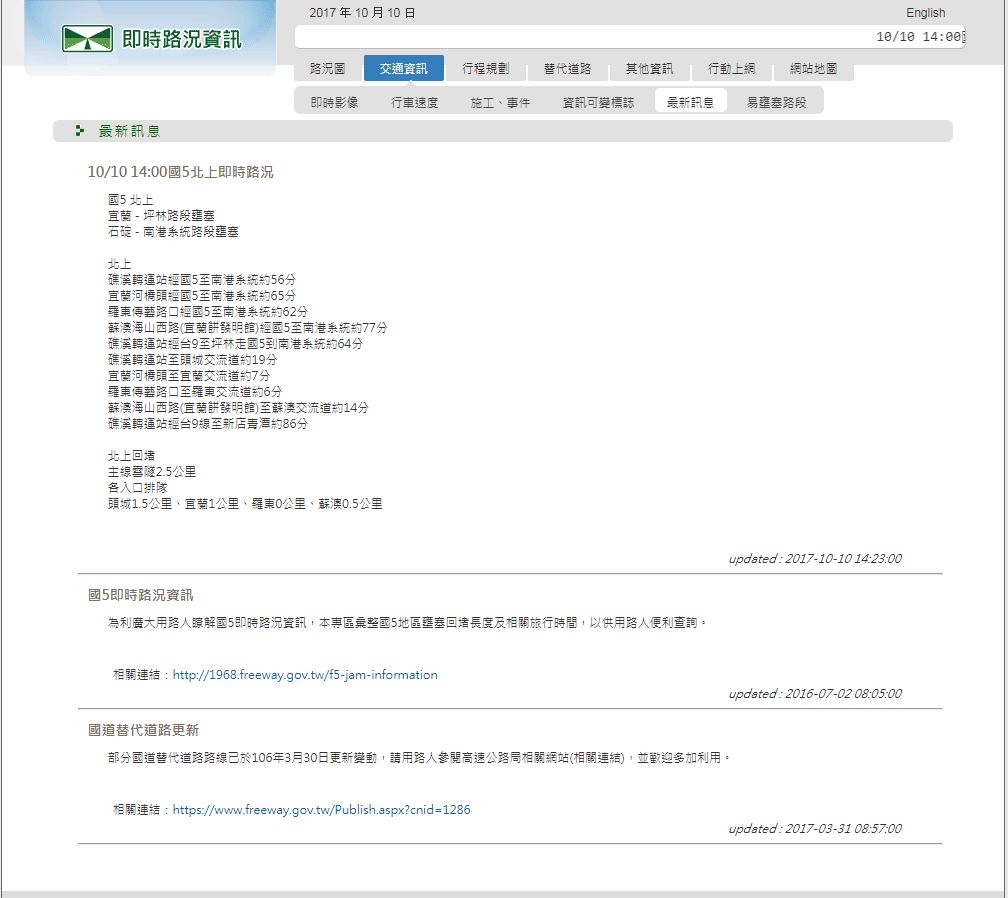This screenshot has width=1008, height=898.
Task: Click the scrolling 10/10 14:00 marquee text
Action: 918,37
